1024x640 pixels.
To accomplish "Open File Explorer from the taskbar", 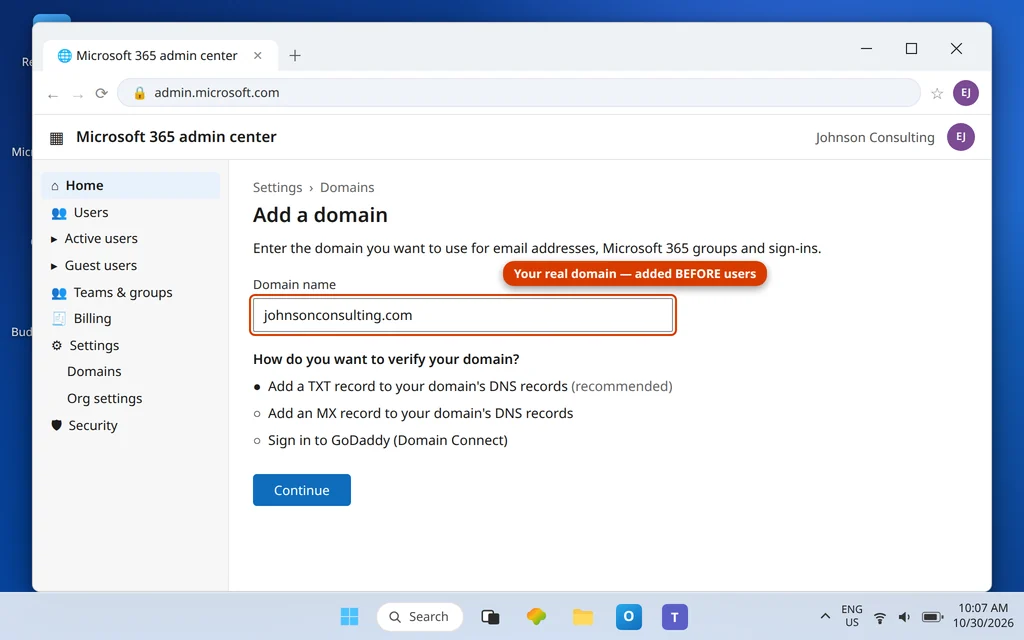I will (583, 616).
